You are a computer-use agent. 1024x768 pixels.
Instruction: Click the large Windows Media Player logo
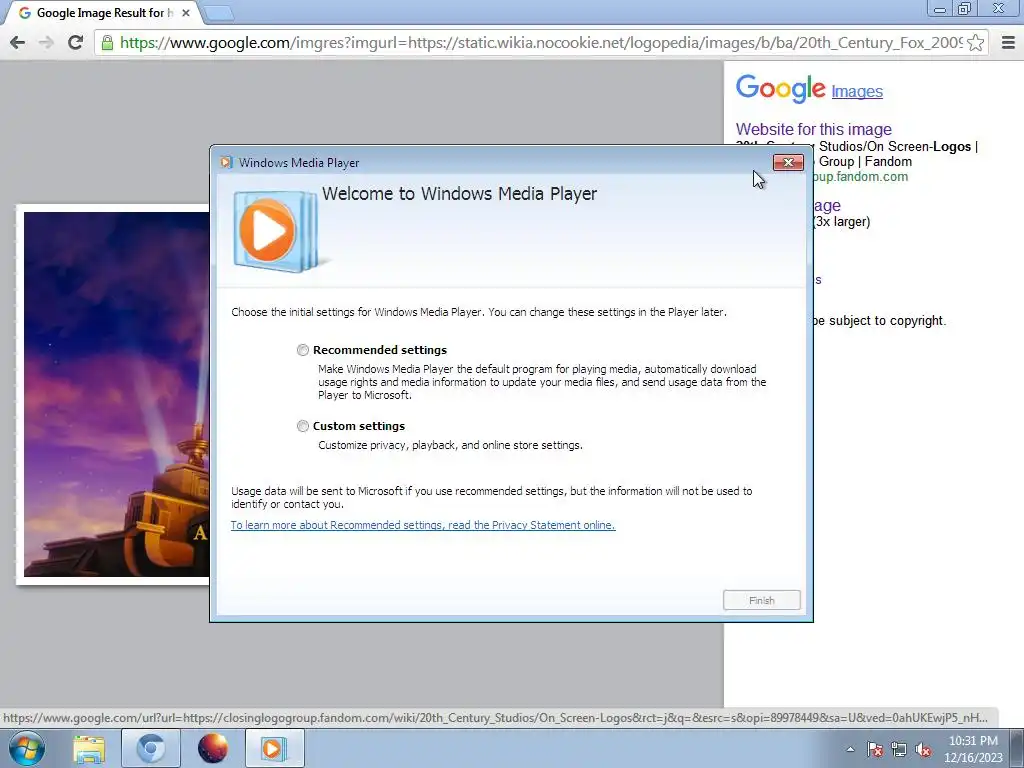point(276,231)
